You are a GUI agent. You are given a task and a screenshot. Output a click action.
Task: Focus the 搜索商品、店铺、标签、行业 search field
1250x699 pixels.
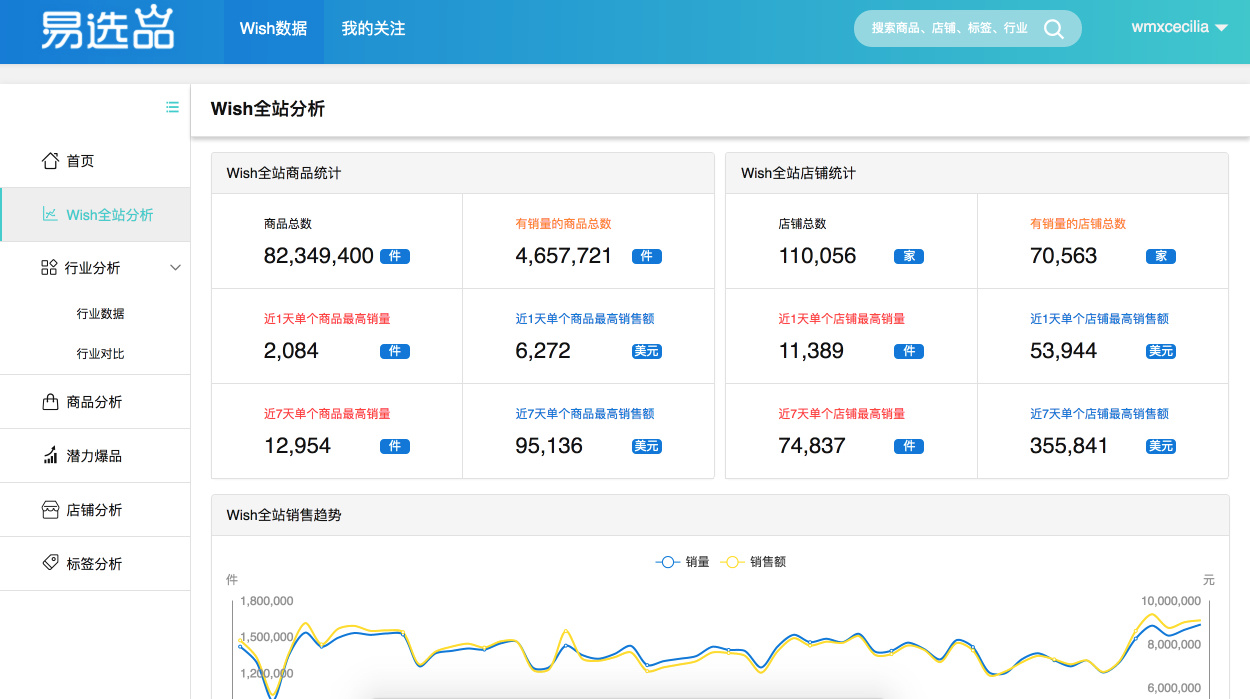(x=948, y=28)
